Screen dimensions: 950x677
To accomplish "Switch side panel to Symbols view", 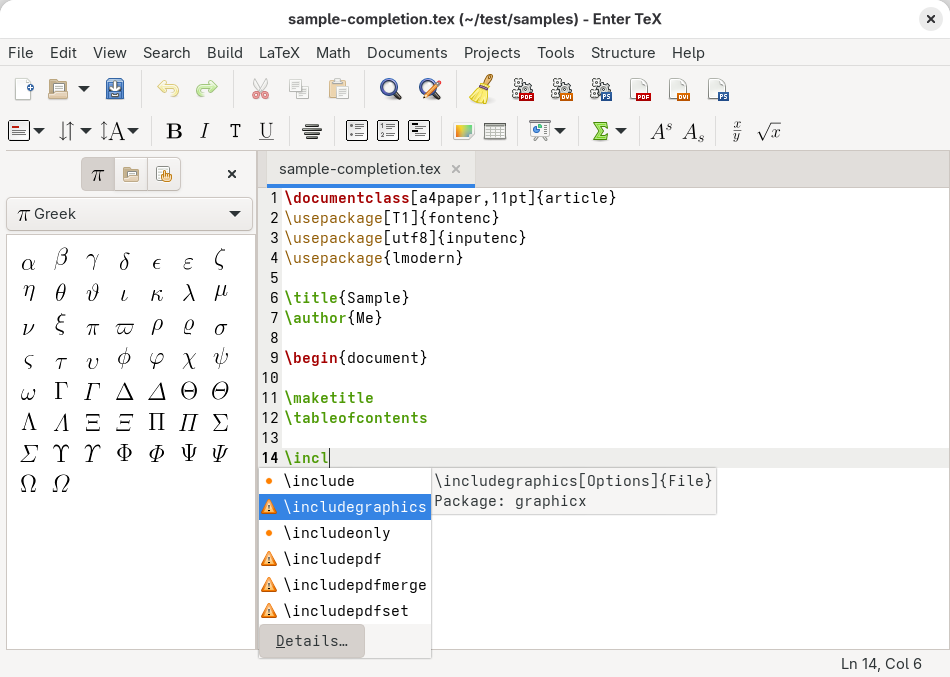I will 97,174.
